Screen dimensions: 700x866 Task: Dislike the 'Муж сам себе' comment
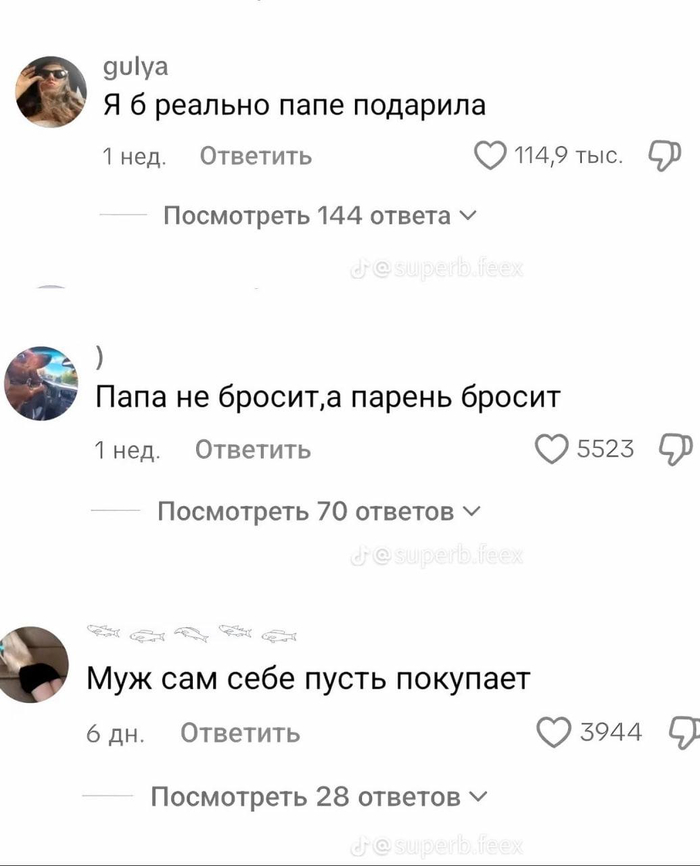tap(685, 733)
